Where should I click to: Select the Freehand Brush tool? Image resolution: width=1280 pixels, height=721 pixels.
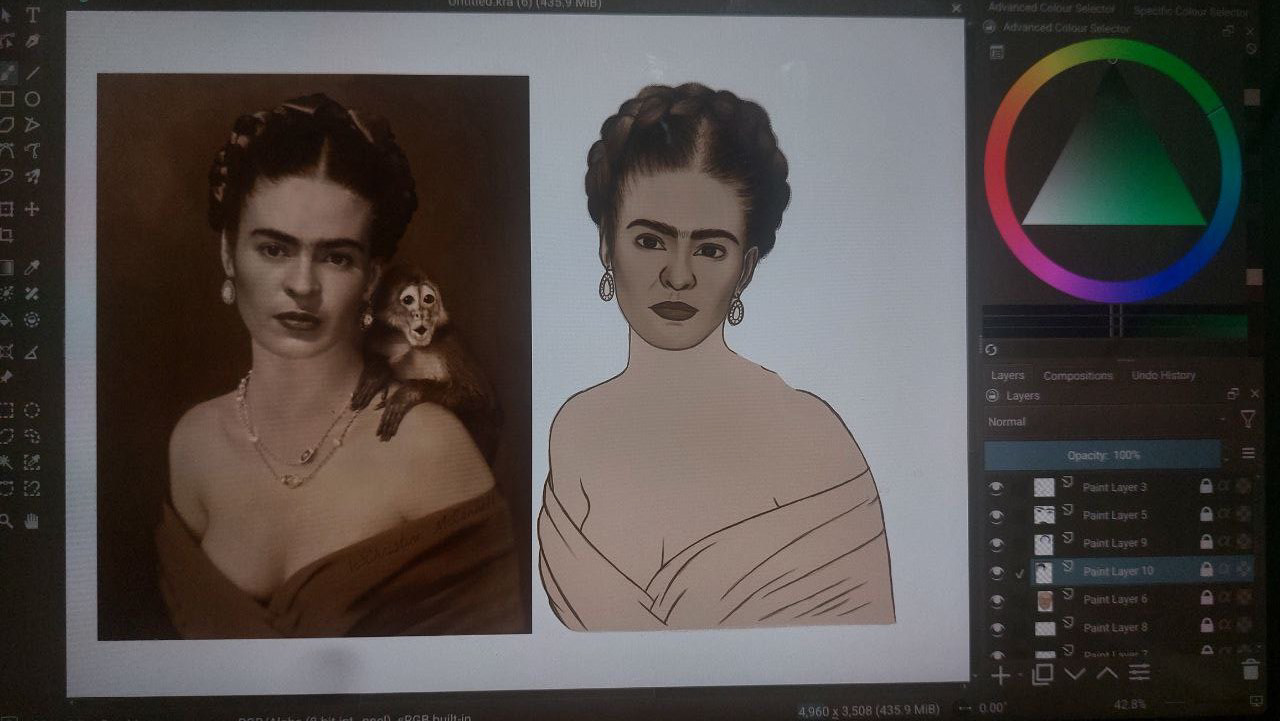coord(7,72)
